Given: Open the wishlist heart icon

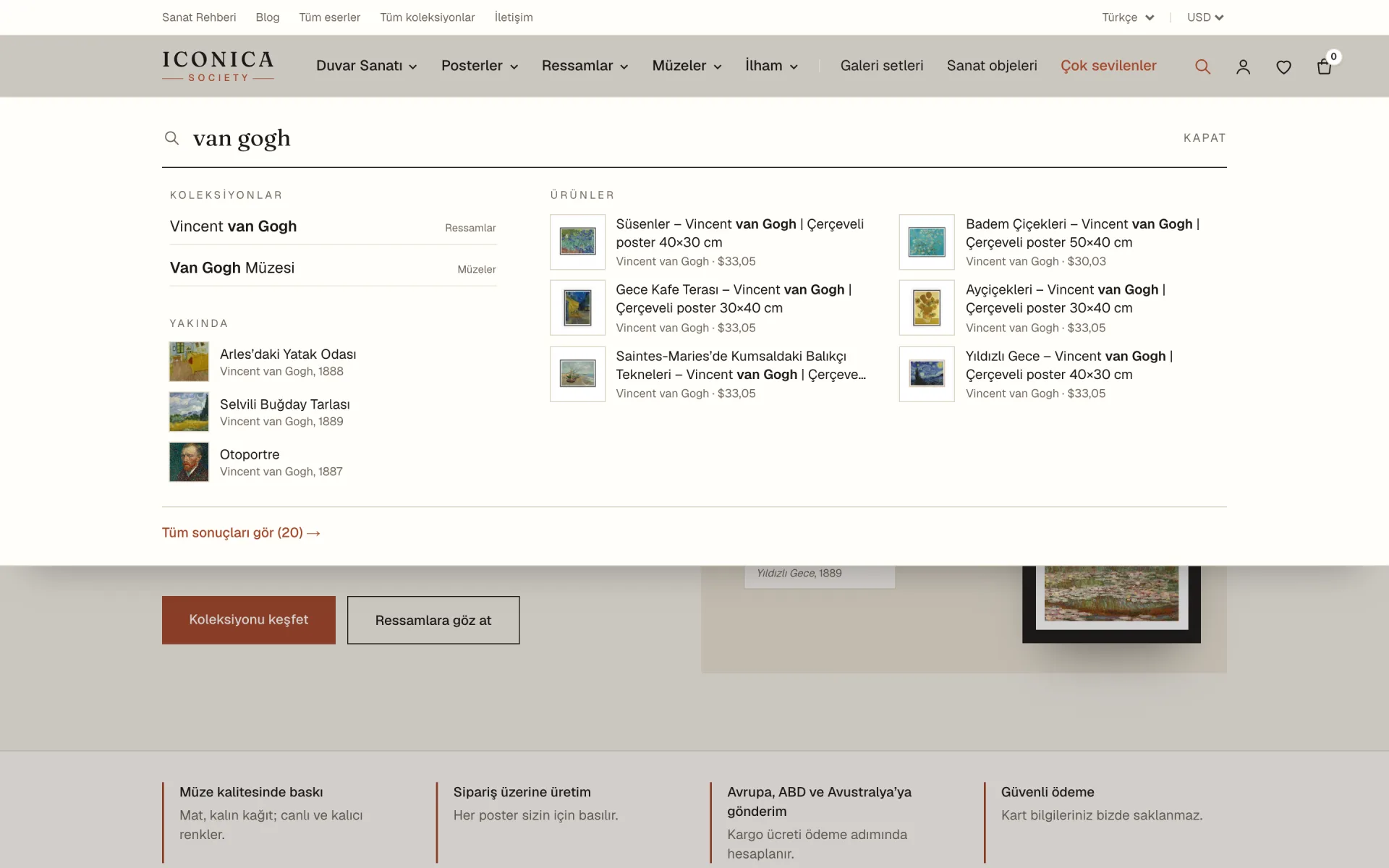Looking at the screenshot, I should point(1283,67).
